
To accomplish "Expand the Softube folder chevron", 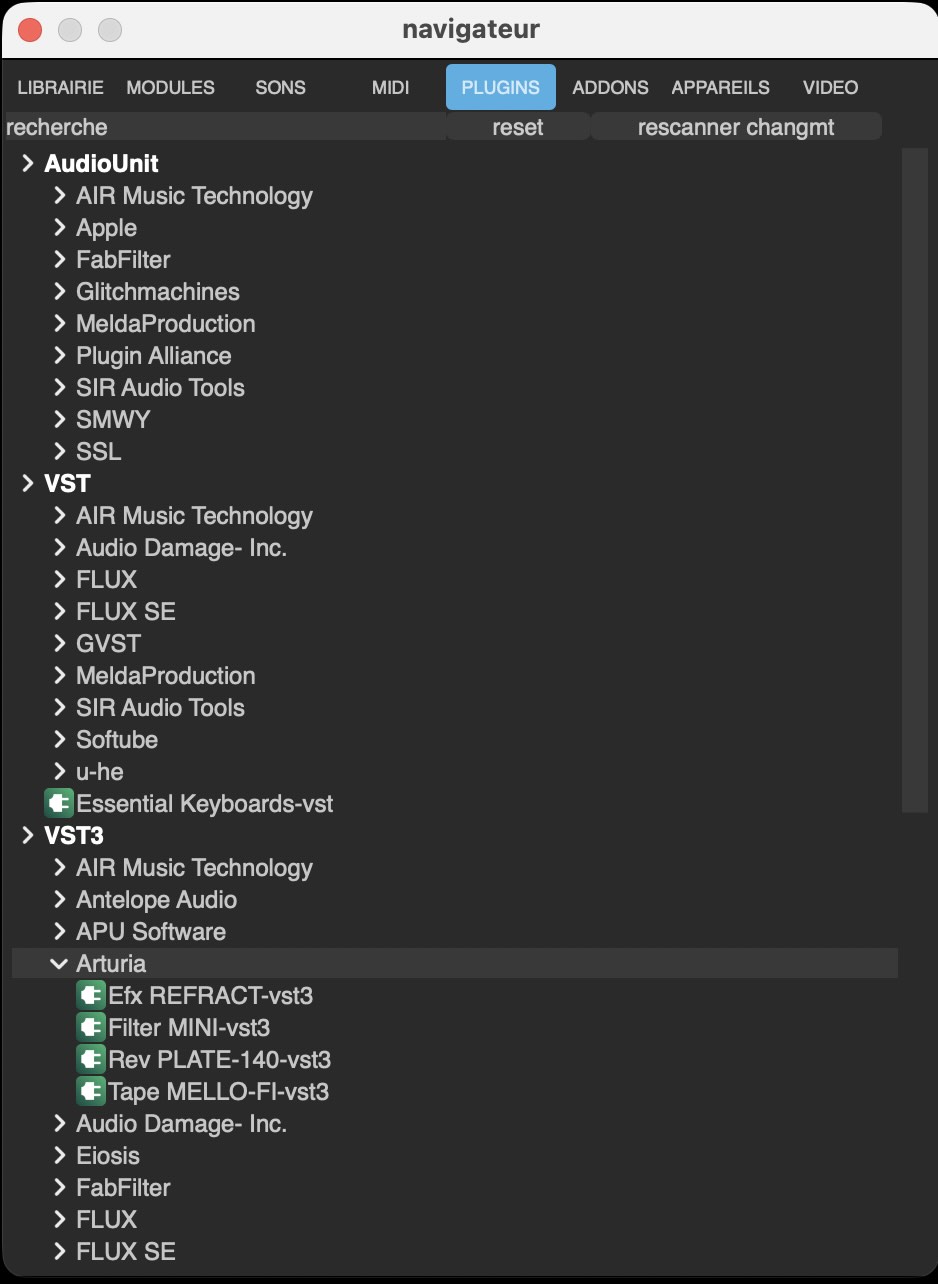I will coord(59,740).
